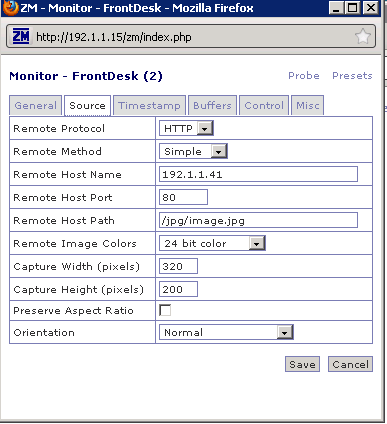This screenshot has width=387, height=424.
Task: Click the Remote Host Name field
Action: (258, 174)
